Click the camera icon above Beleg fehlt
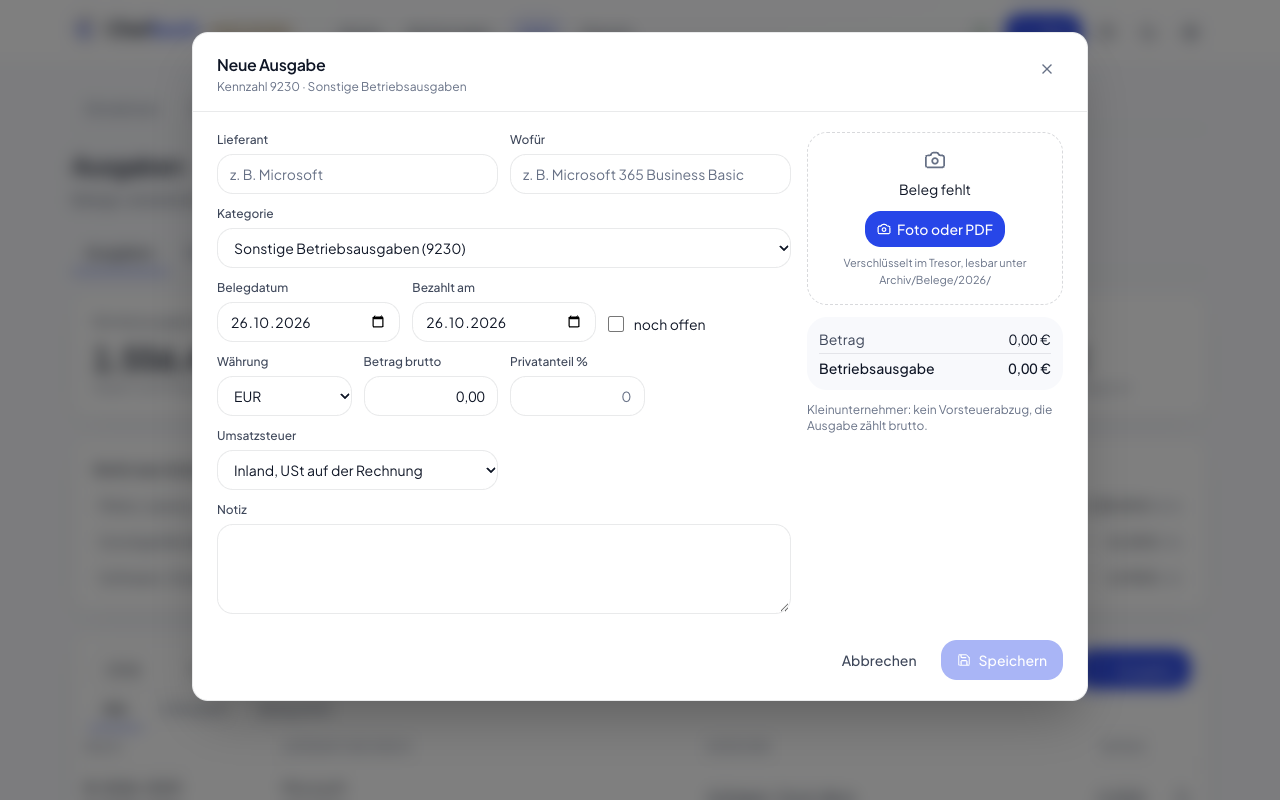1280x800 pixels. pyautogui.click(x=935, y=160)
